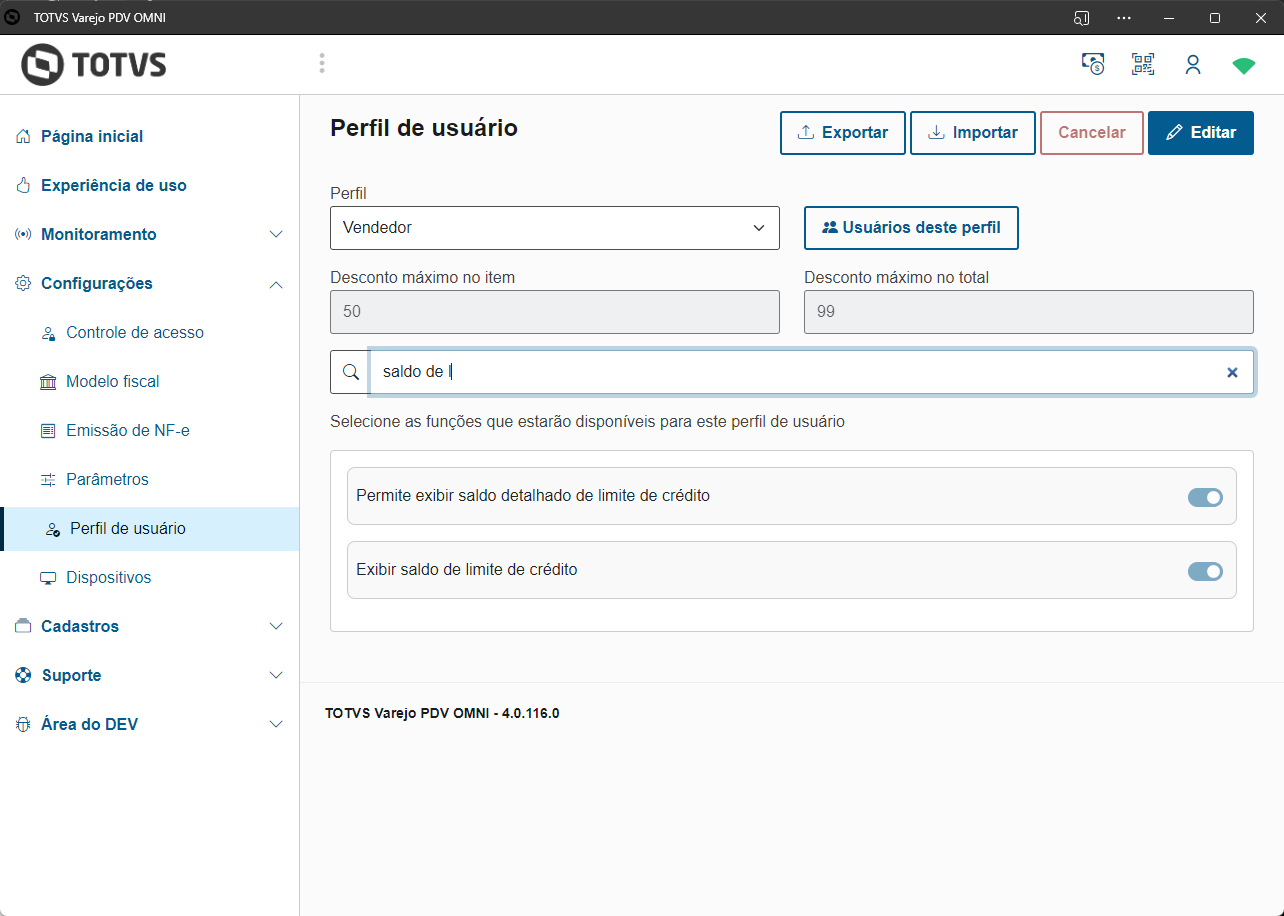
Task: Click the cash register icon in header
Action: pyautogui.click(x=1093, y=65)
